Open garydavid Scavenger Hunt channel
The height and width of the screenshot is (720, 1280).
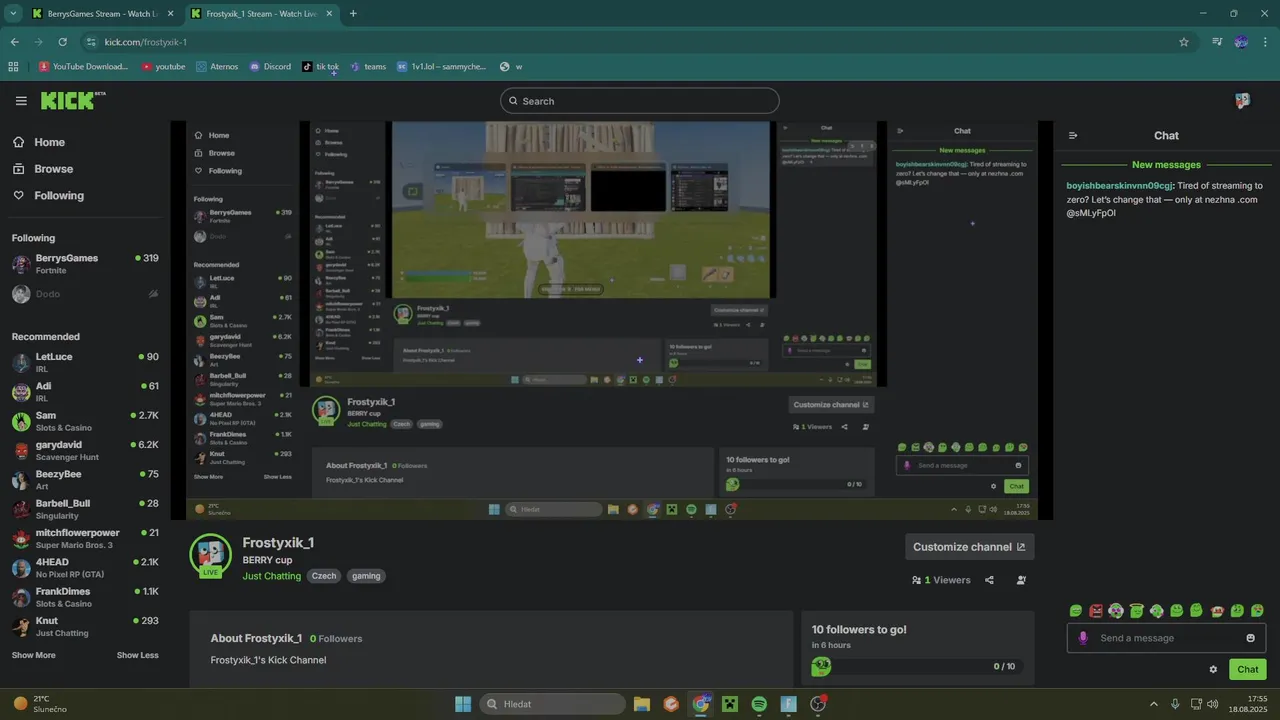point(85,450)
